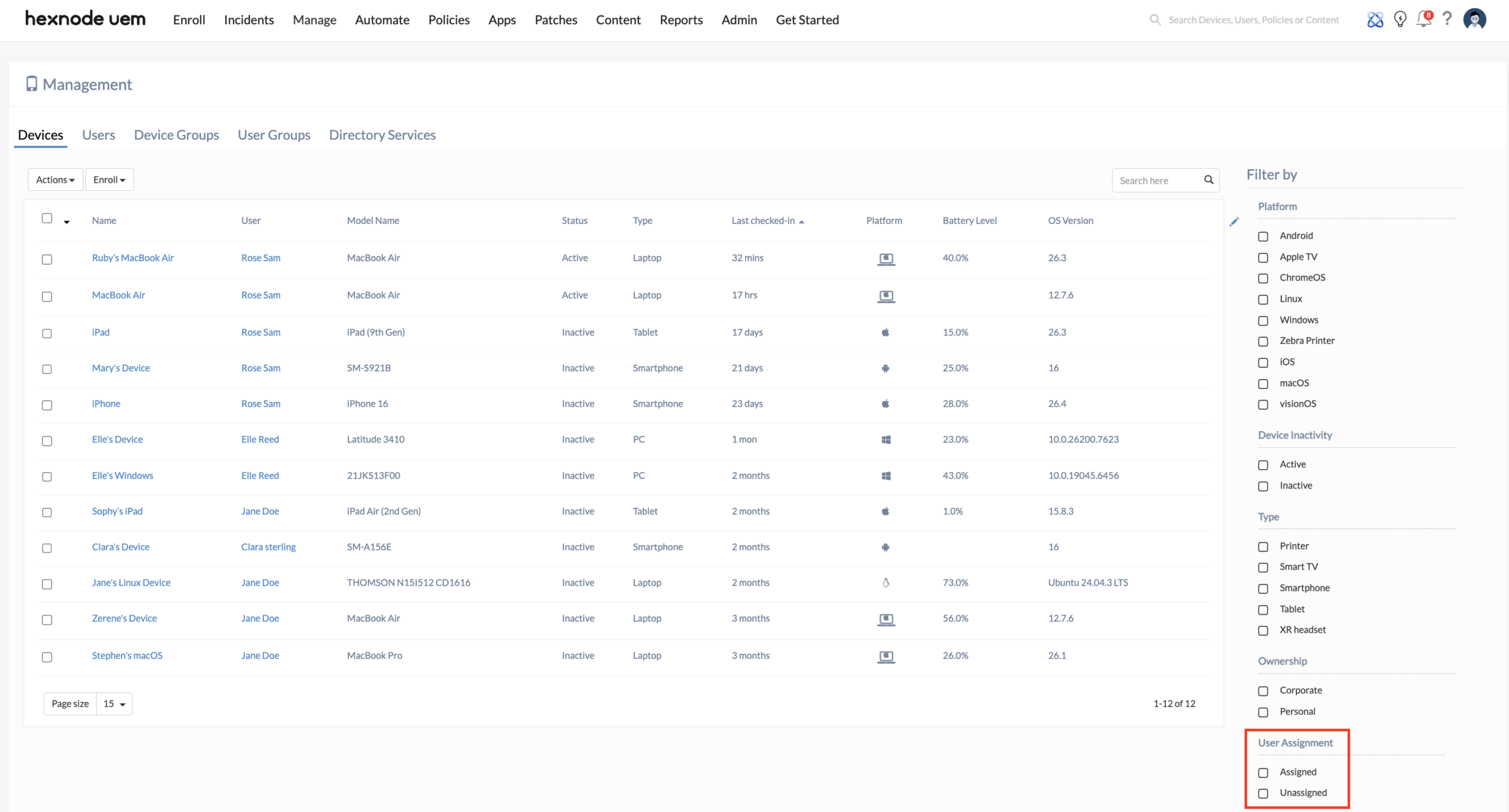Open the Clara sterling user link
Viewport: 1509px width, 812px height.
[x=268, y=547]
